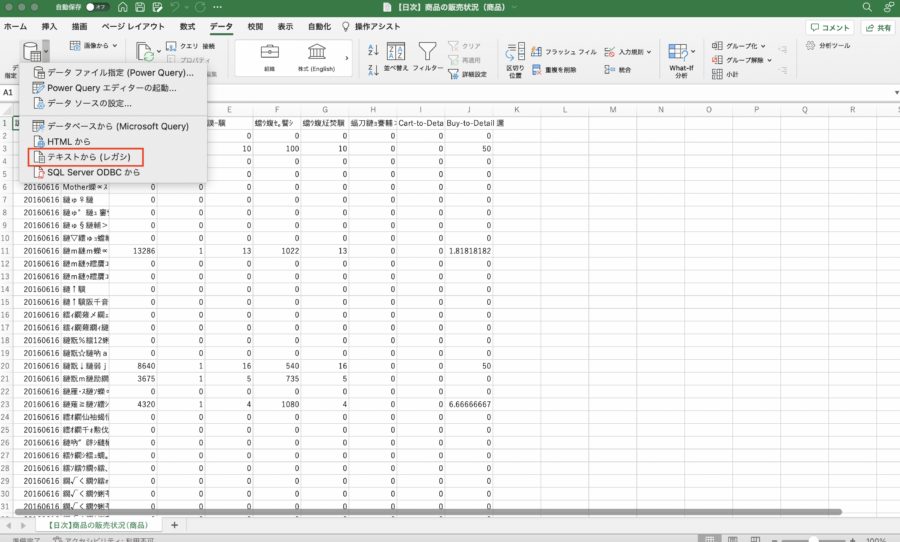Open the グループ化 dropdown
This screenshot has width=900, height=542.
[x=739, y=46]
